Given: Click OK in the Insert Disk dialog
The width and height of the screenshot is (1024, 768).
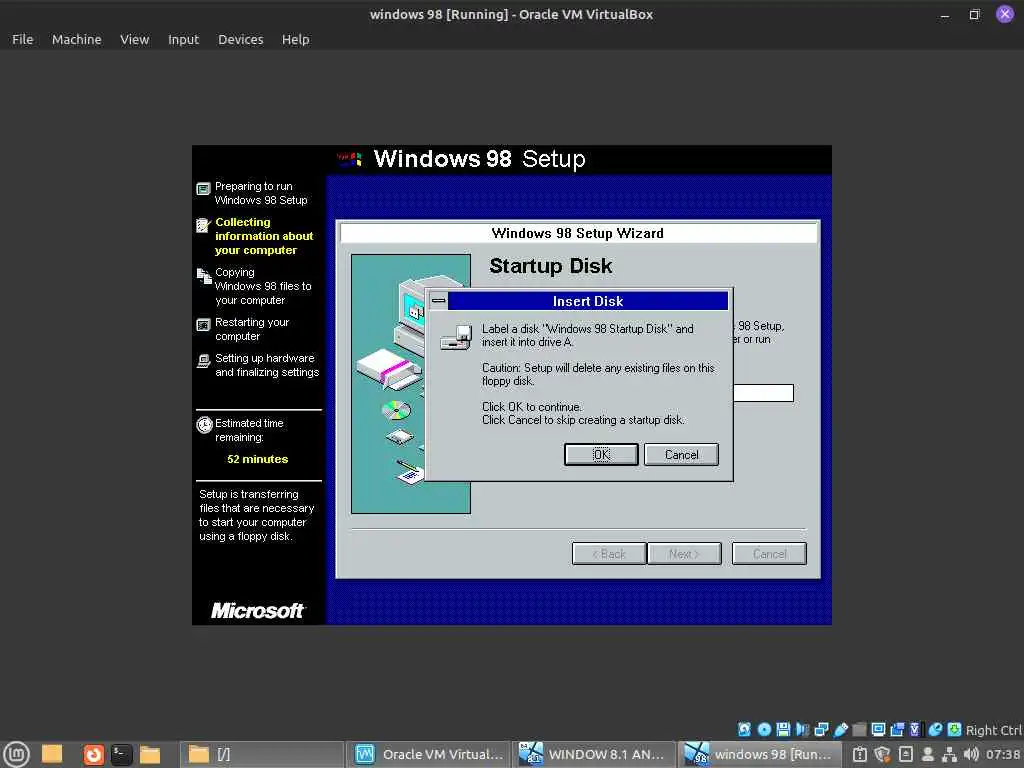Looking at the screenshot, I should [601, 455].
